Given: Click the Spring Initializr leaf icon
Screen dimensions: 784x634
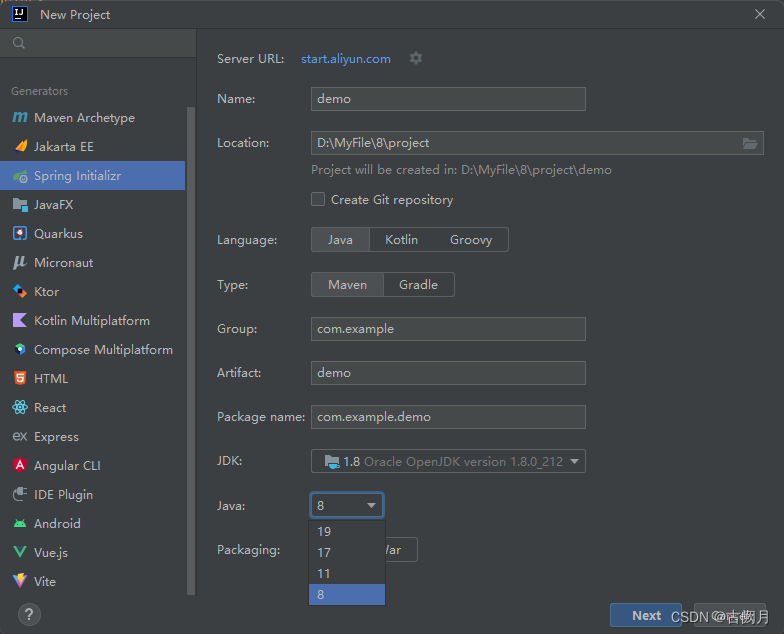Looking at the screenshot, I should click(x=20, y=176).
